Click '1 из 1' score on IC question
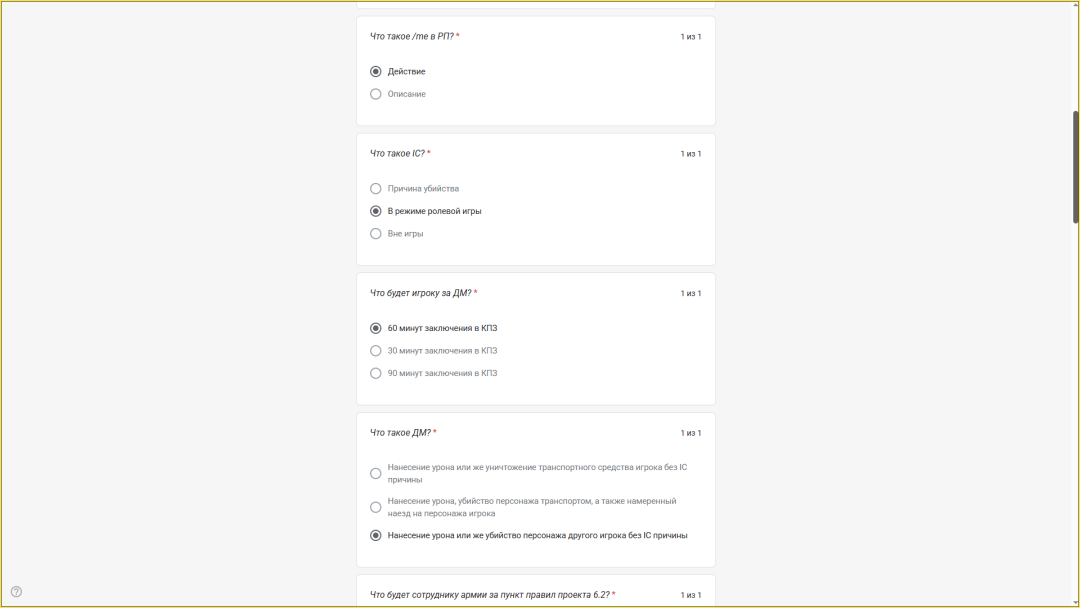 691,154
